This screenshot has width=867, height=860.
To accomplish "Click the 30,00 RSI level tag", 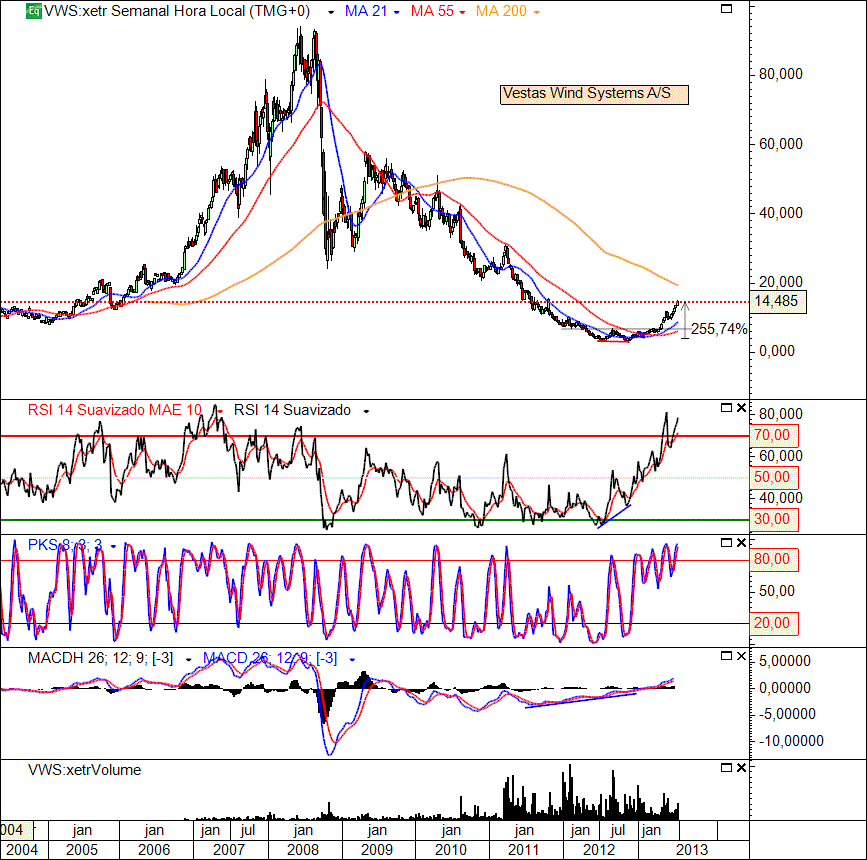I will coord(774,519).
